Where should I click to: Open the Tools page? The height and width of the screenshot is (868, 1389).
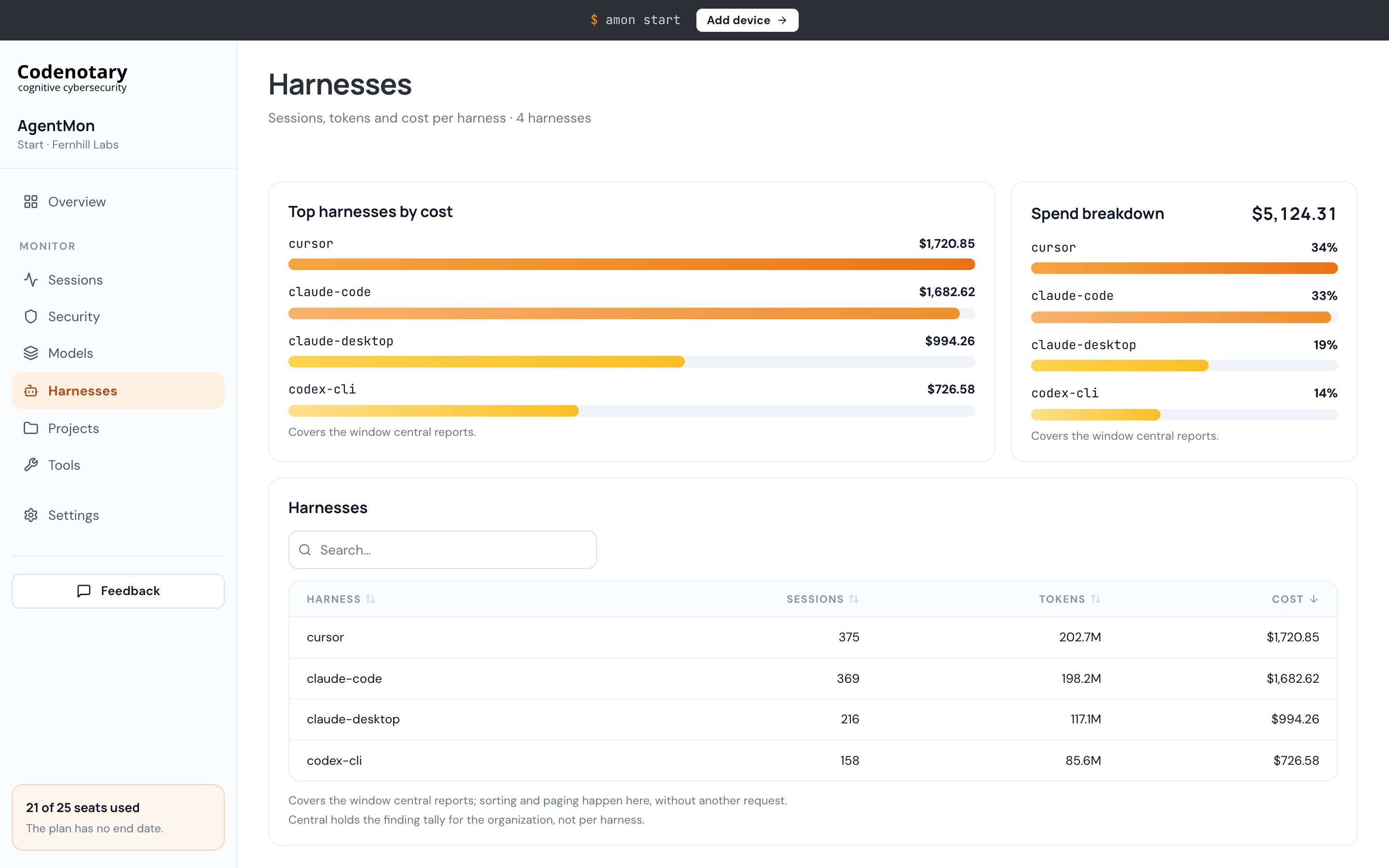click(x=118, y=465)
